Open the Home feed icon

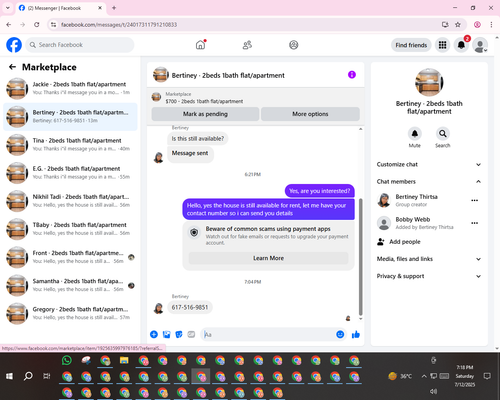[x=200, y=45]
